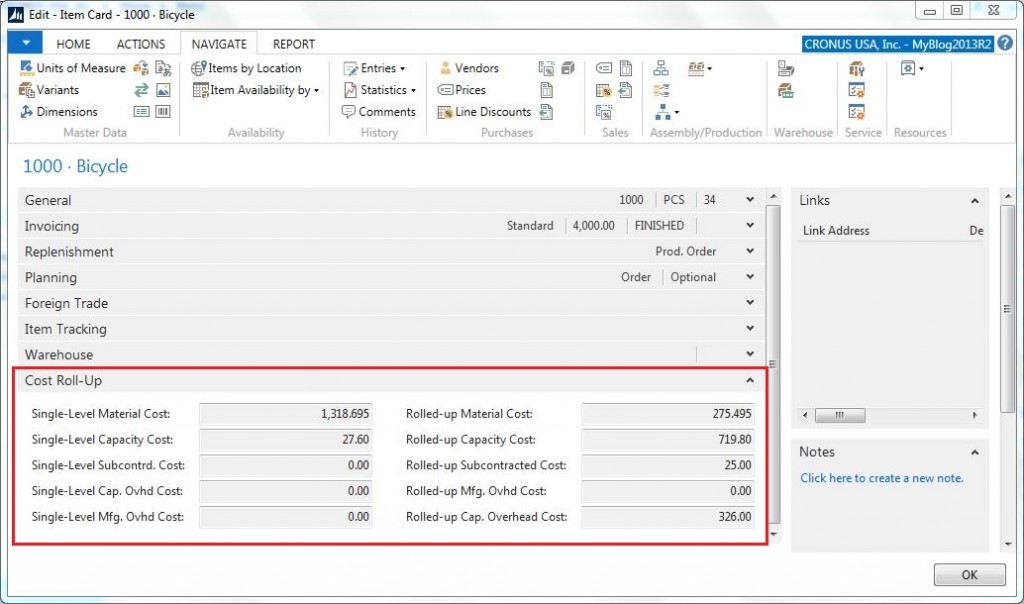Click the CRONUS USA company name label

tap(897, 44)
